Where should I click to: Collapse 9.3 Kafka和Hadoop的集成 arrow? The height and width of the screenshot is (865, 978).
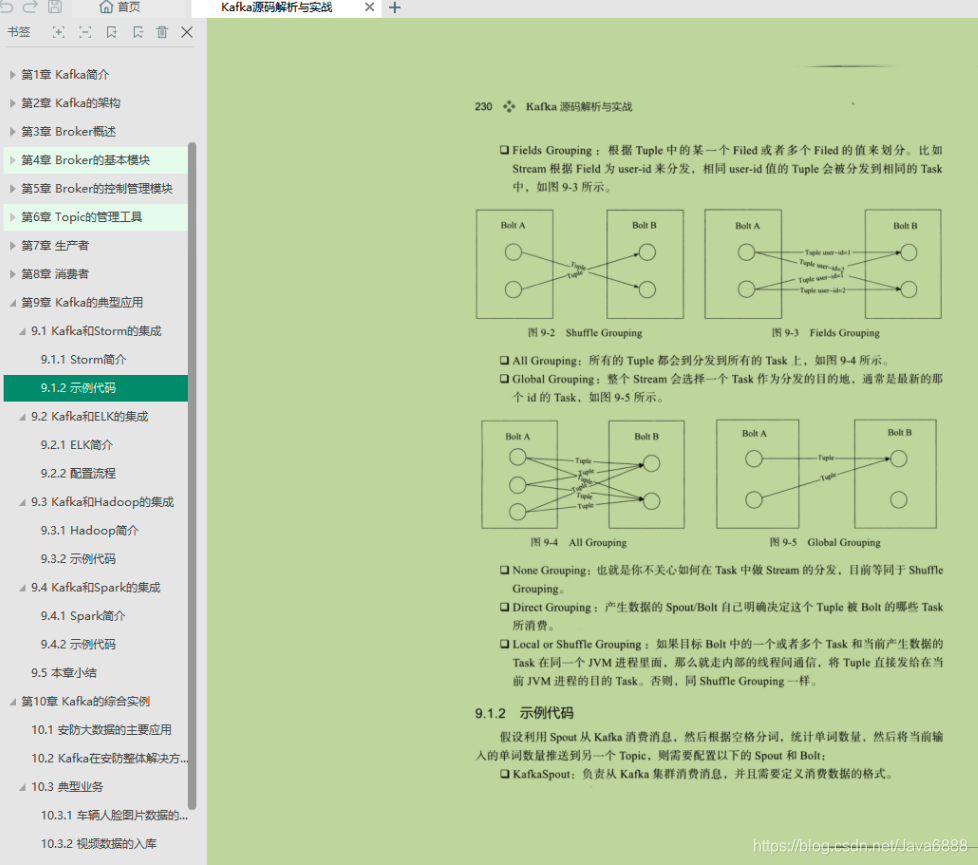pyautogui.click(x=22, y=502)
